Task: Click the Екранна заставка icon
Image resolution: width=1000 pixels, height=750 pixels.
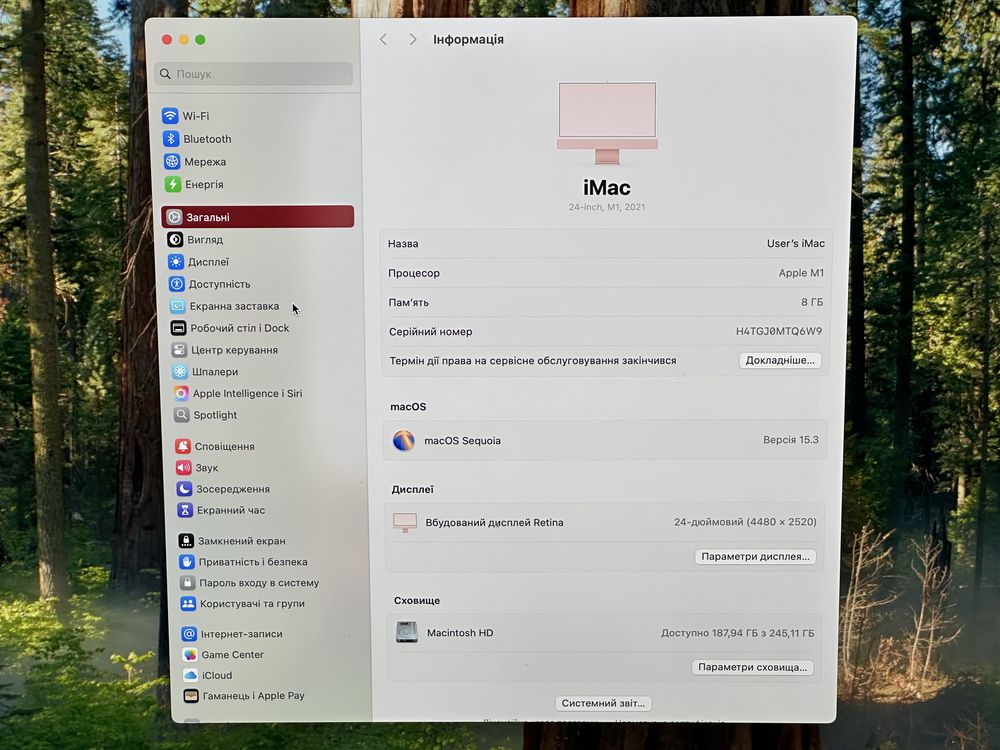Action: [x=177, y=306]
